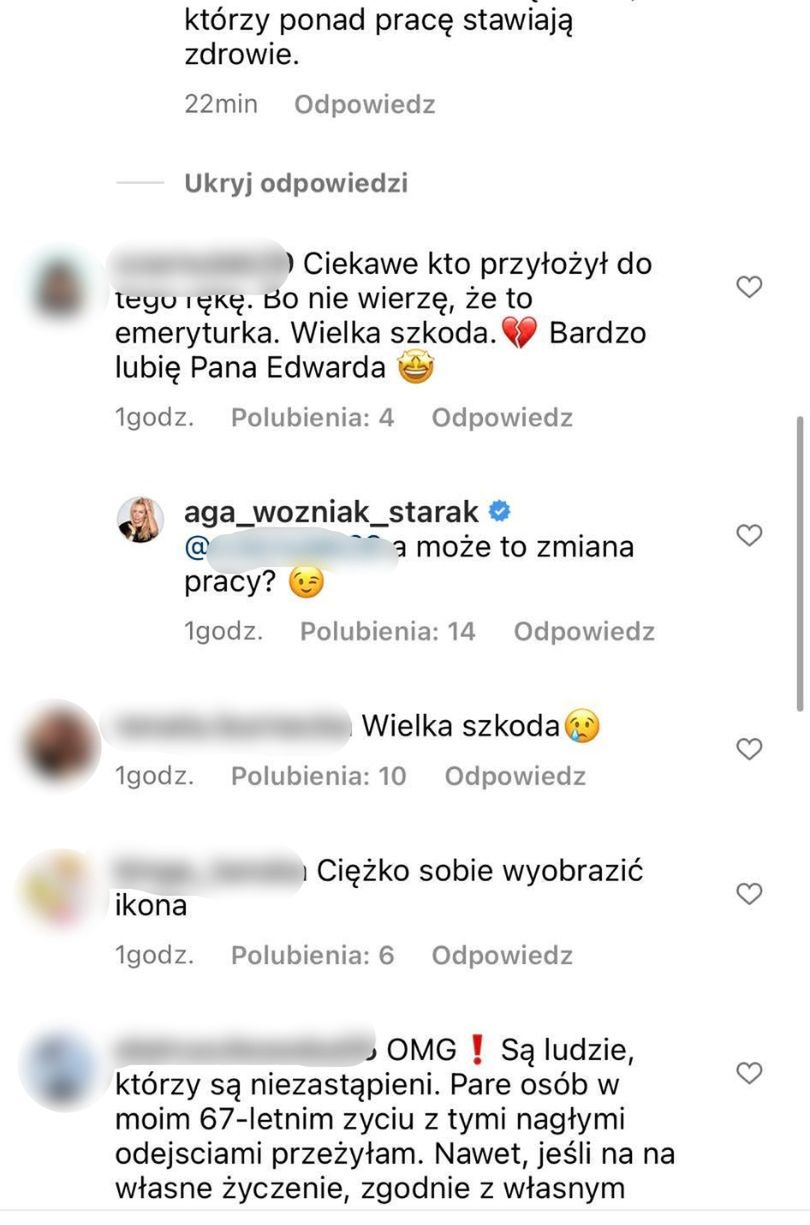Reply to the 22min comment via Odpowiedz
The height and width of the screenshot is (1225, 810).
pyautogui.click(x=364, y=104)
